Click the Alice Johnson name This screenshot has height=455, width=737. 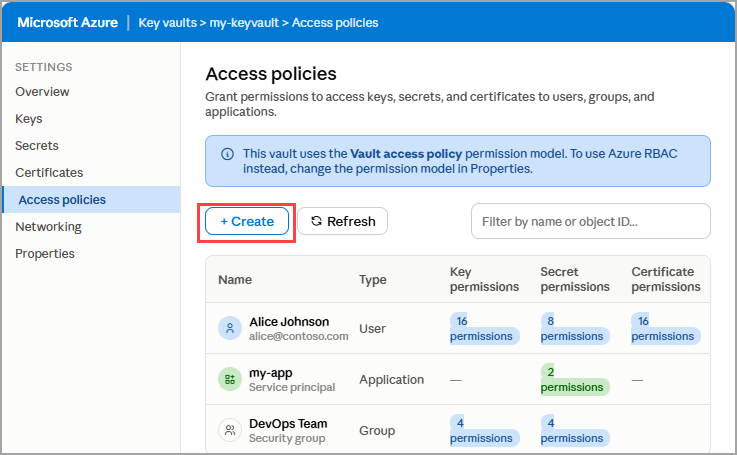pos(289,322)
